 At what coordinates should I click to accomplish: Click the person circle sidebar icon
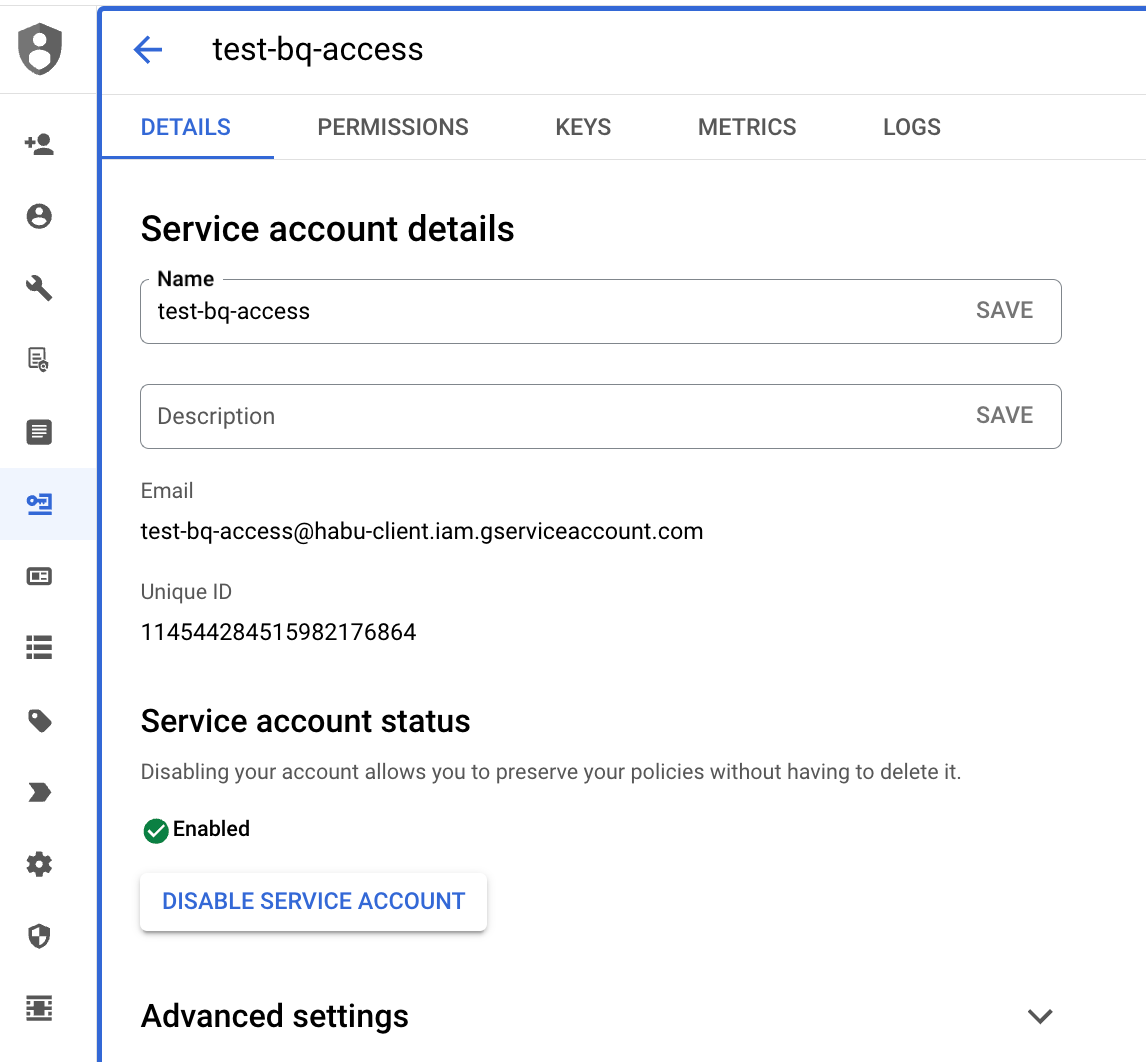39,217
